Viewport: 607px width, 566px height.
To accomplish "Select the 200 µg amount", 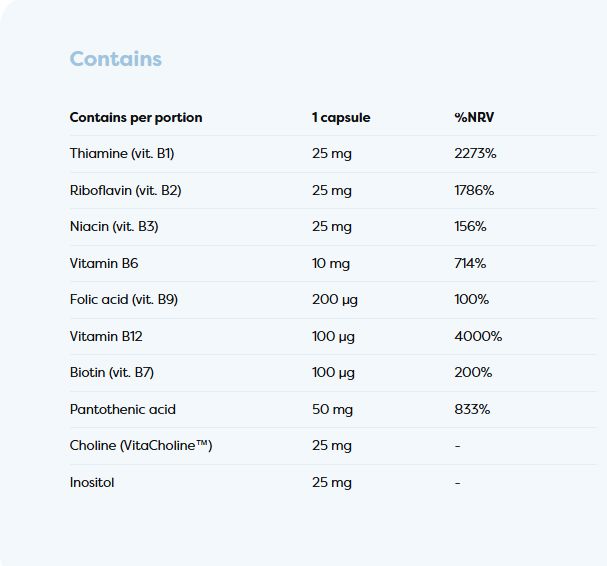I will click(x=333, y=300).
